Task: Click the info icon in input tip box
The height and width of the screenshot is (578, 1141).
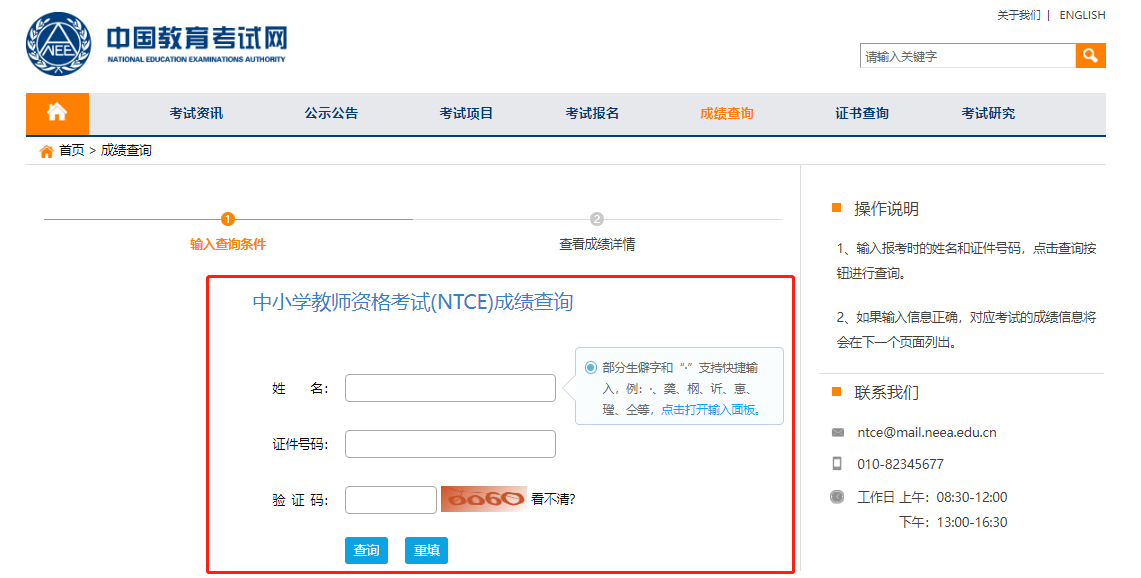Action: [x=590, y=367]
